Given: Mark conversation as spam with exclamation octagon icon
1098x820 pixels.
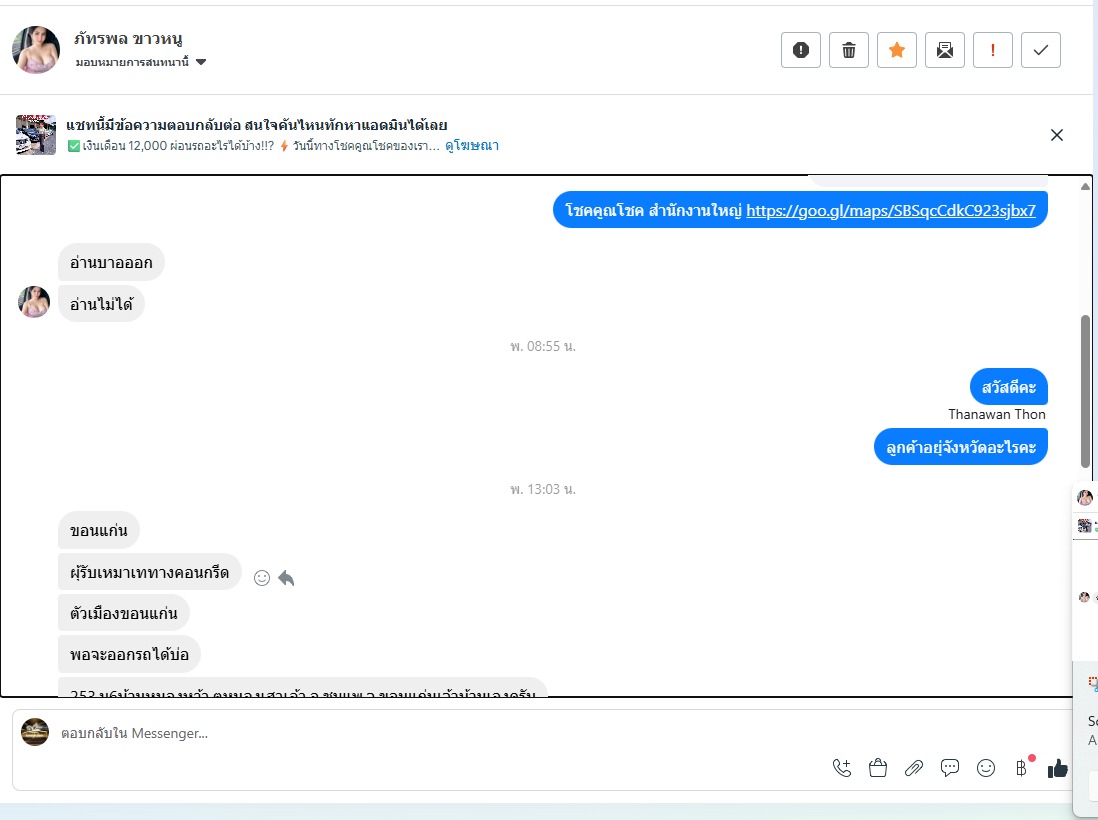Looking at the screenshot, I should coord(800,50).
